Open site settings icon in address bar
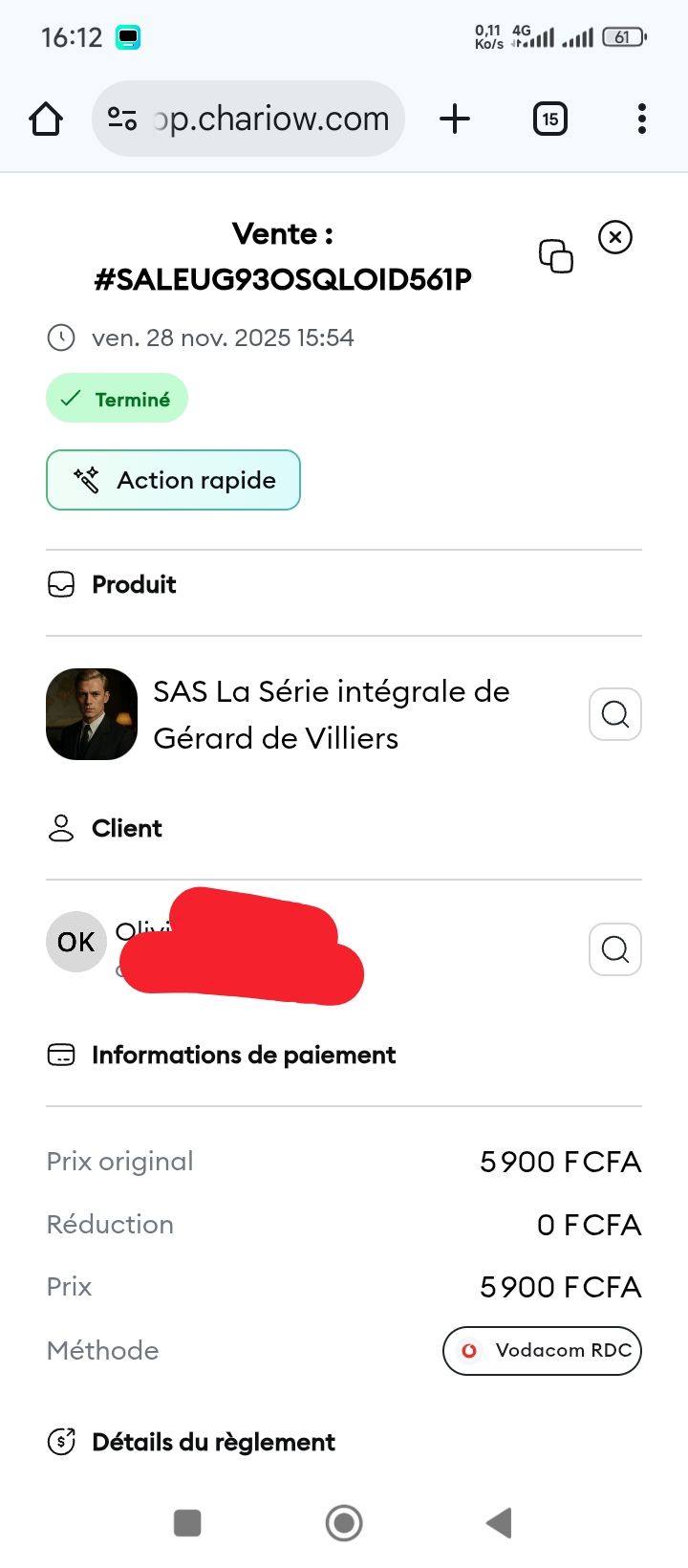The width and height of the screenshot is (688, 1568). [122, 119]
